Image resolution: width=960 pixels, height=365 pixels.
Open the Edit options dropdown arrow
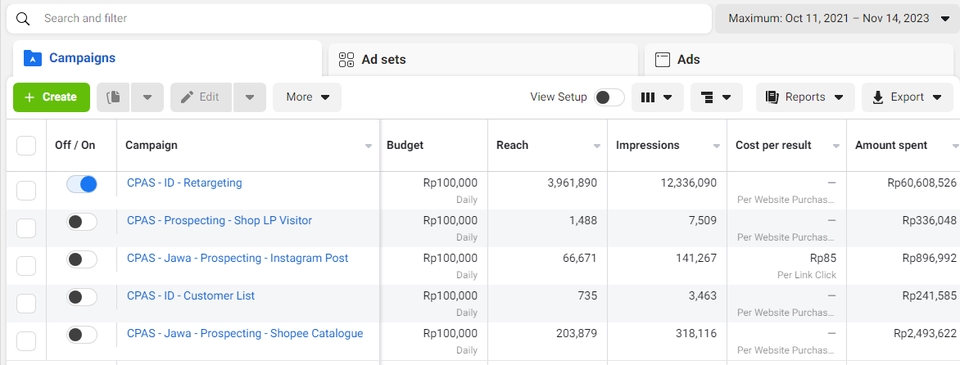click(x=249, y=97)
